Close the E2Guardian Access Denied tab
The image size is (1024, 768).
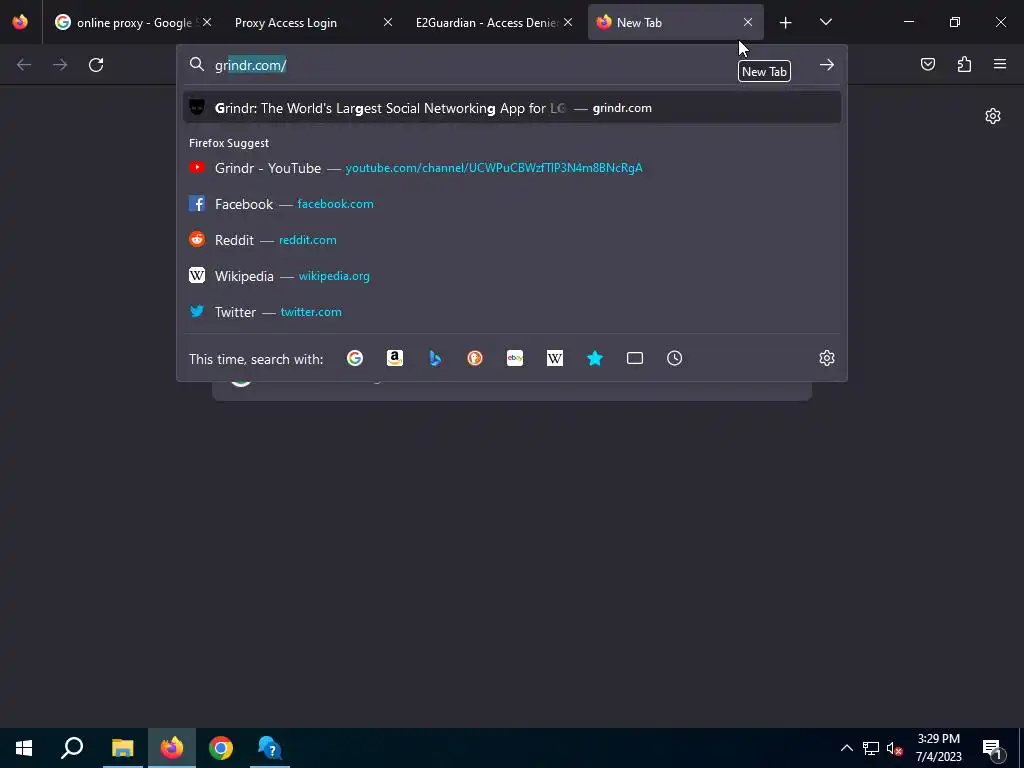(568, 22)
